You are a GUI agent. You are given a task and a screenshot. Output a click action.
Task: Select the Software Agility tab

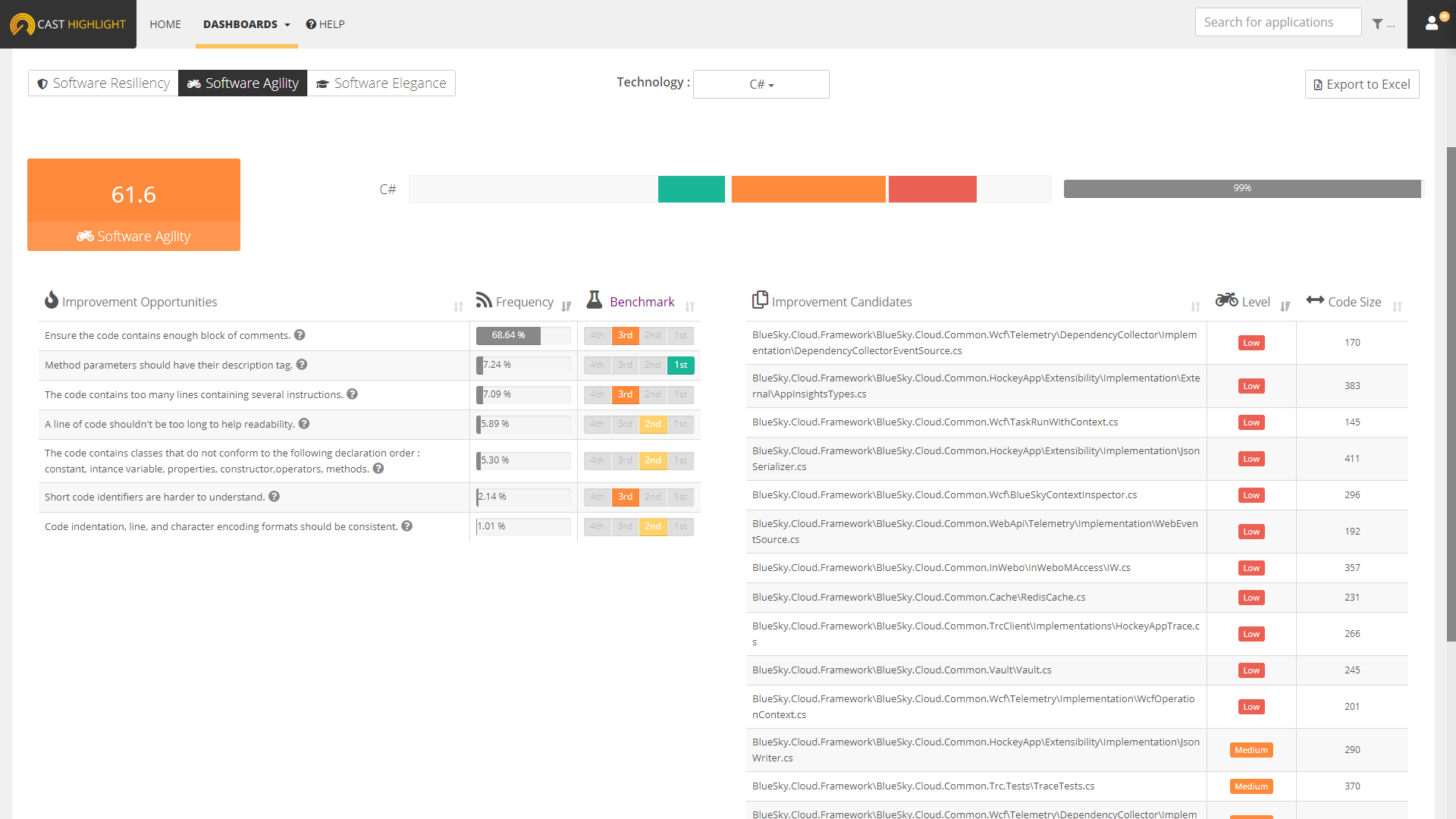(243, 83)
